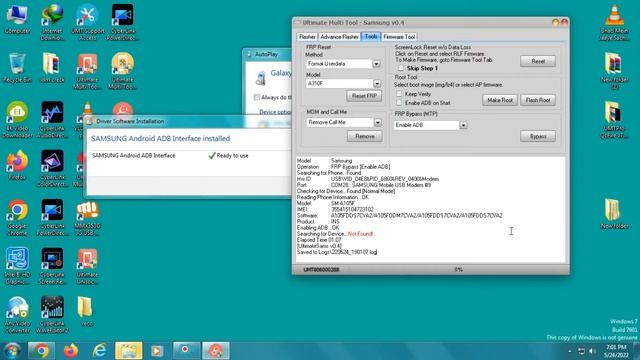The height and width of the screenshot is (360, 640).
Task: Click the 'Saved to Logs' log line
Action: pos(337,252)
